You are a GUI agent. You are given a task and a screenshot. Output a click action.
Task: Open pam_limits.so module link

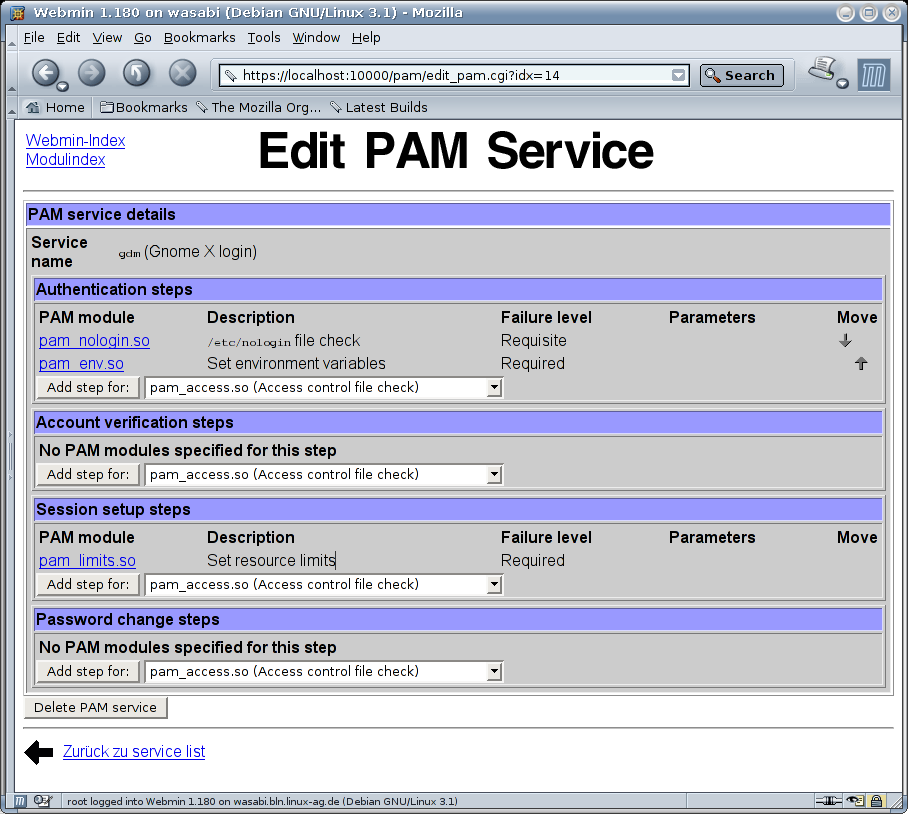point(87,560)
